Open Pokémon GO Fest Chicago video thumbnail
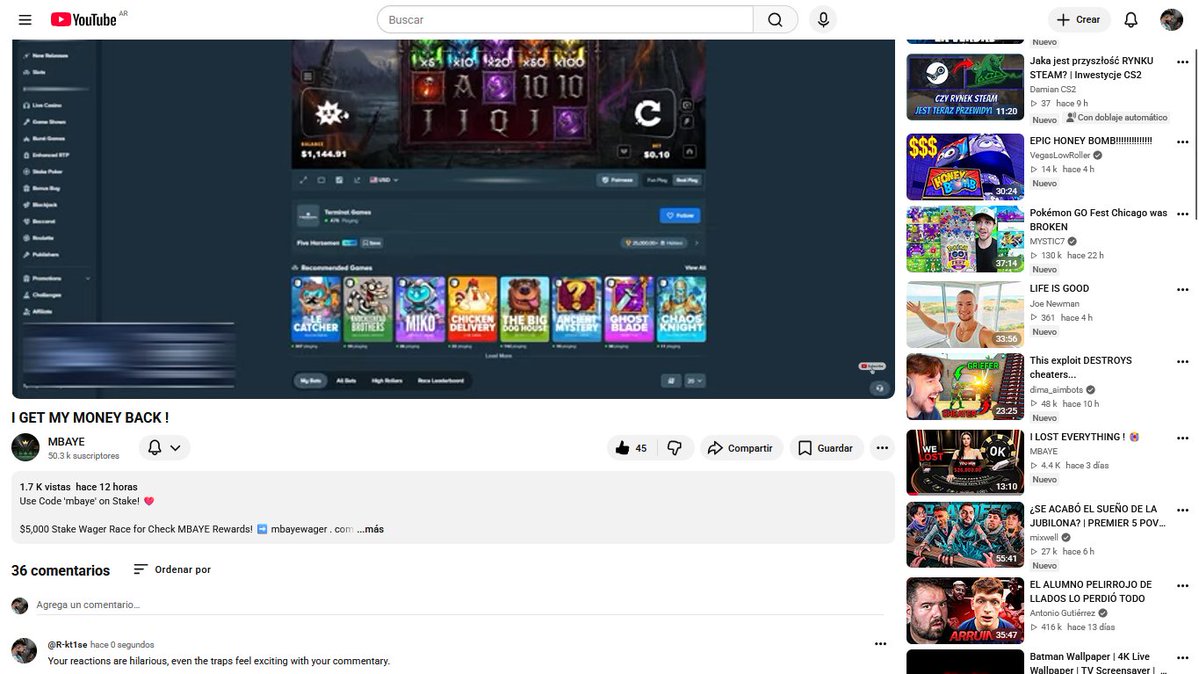1199x674 pixels. 965,239
